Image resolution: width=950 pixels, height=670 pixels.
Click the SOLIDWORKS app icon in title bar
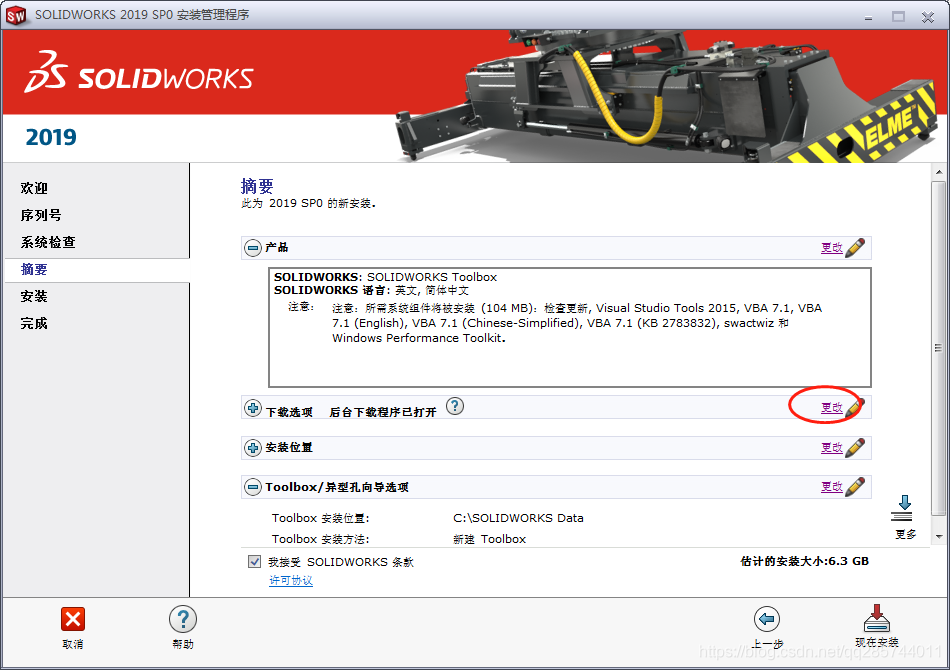pos(16,15)
